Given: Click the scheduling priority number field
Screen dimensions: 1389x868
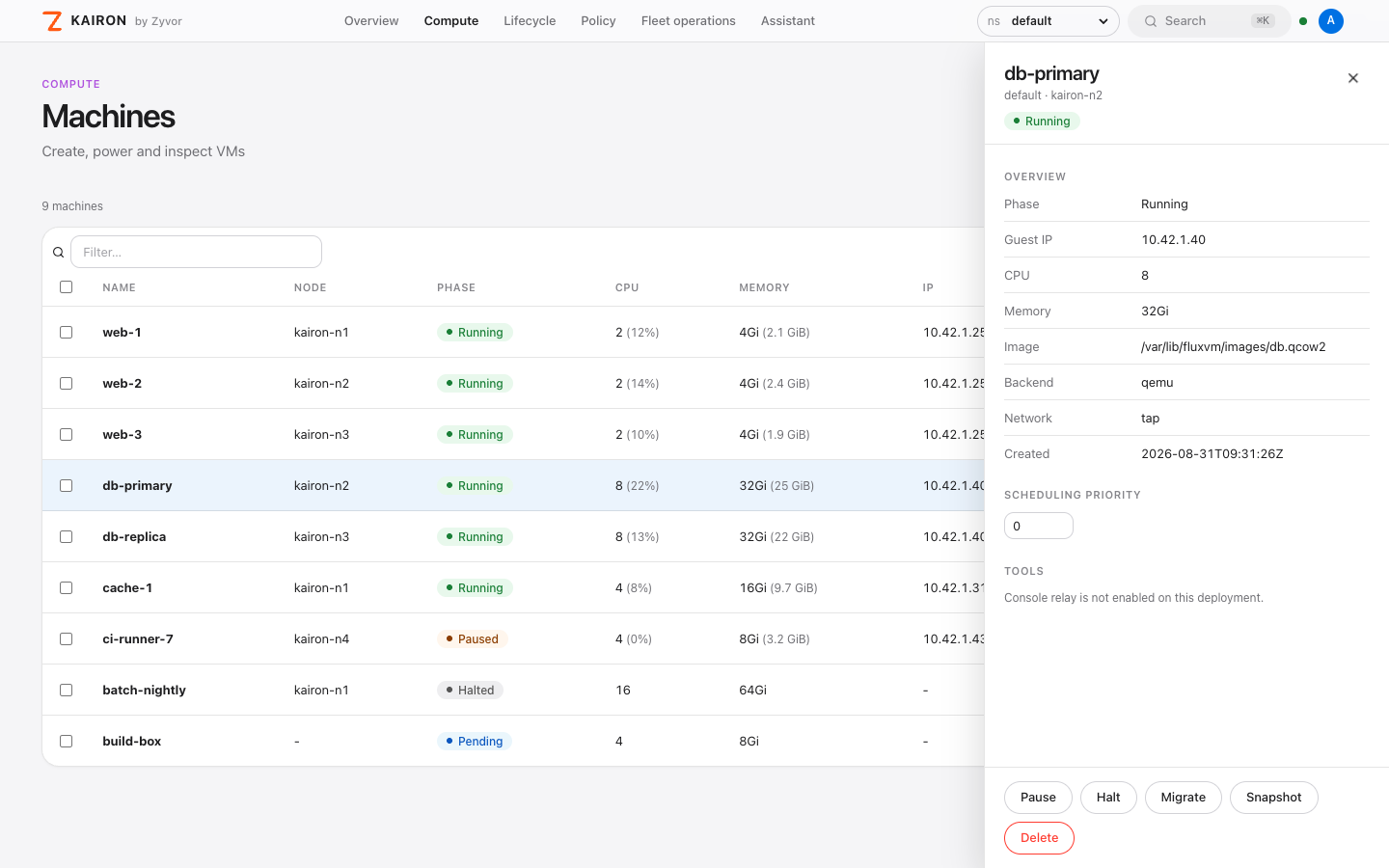Looking at the screenshot, I should 1039,526.
